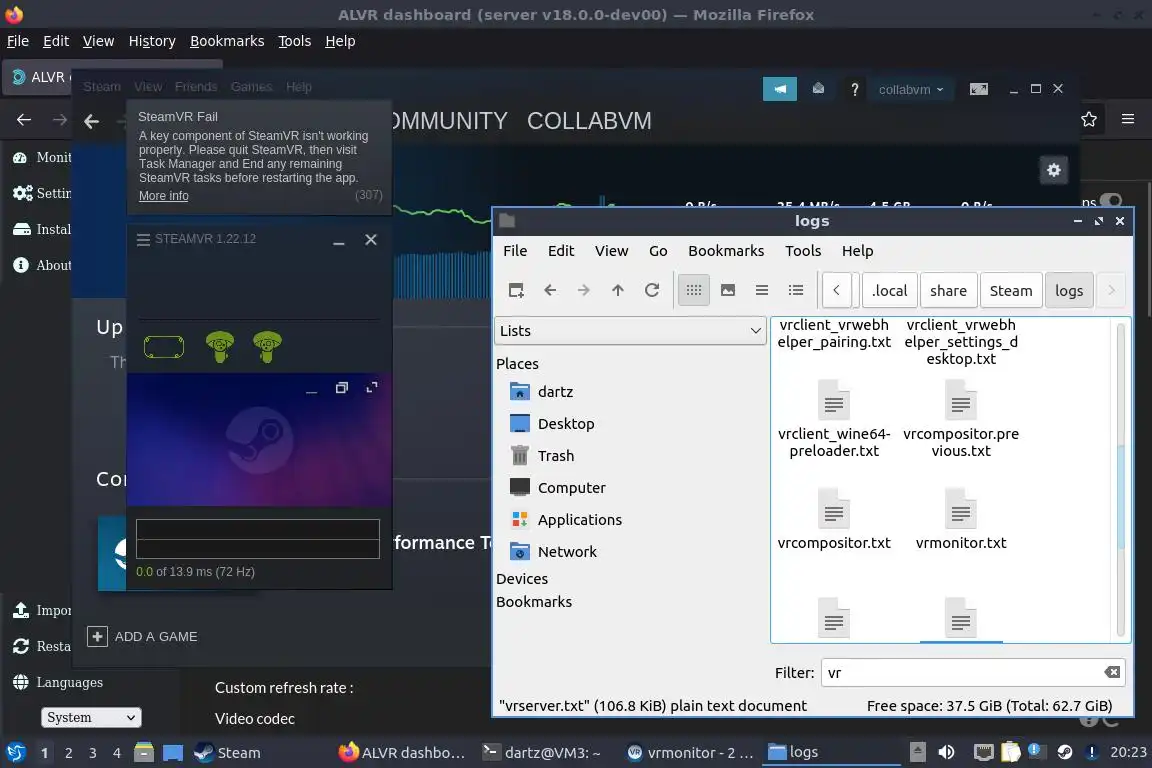The height and width of the screenshot is (768, 1152).
Task: Open the System language dropdown
Action: [x=91, y=717]
